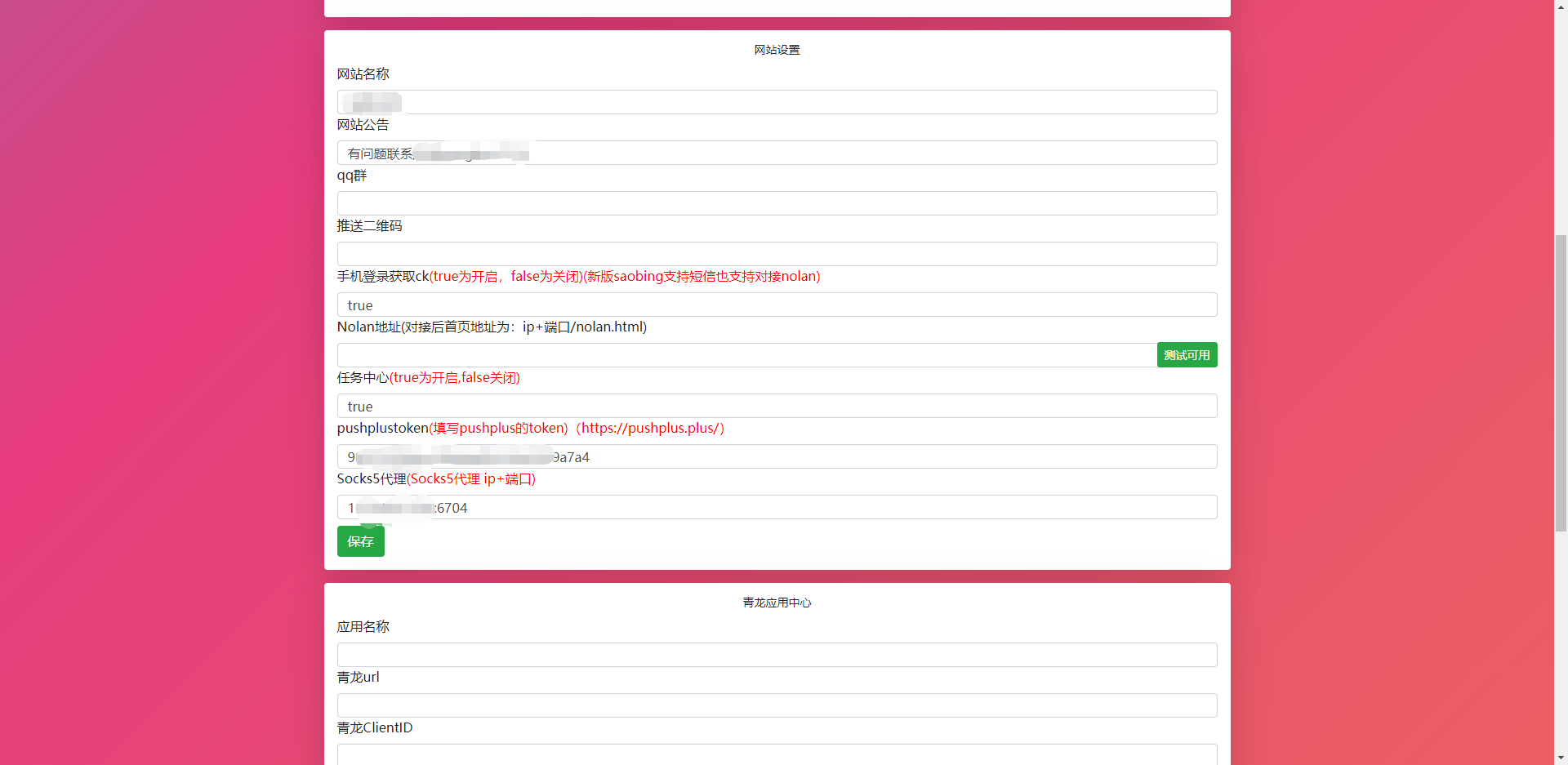1568x765 pixels.
Task: Click the 任务中心 field containing true
Action: [x=777, y=406]
